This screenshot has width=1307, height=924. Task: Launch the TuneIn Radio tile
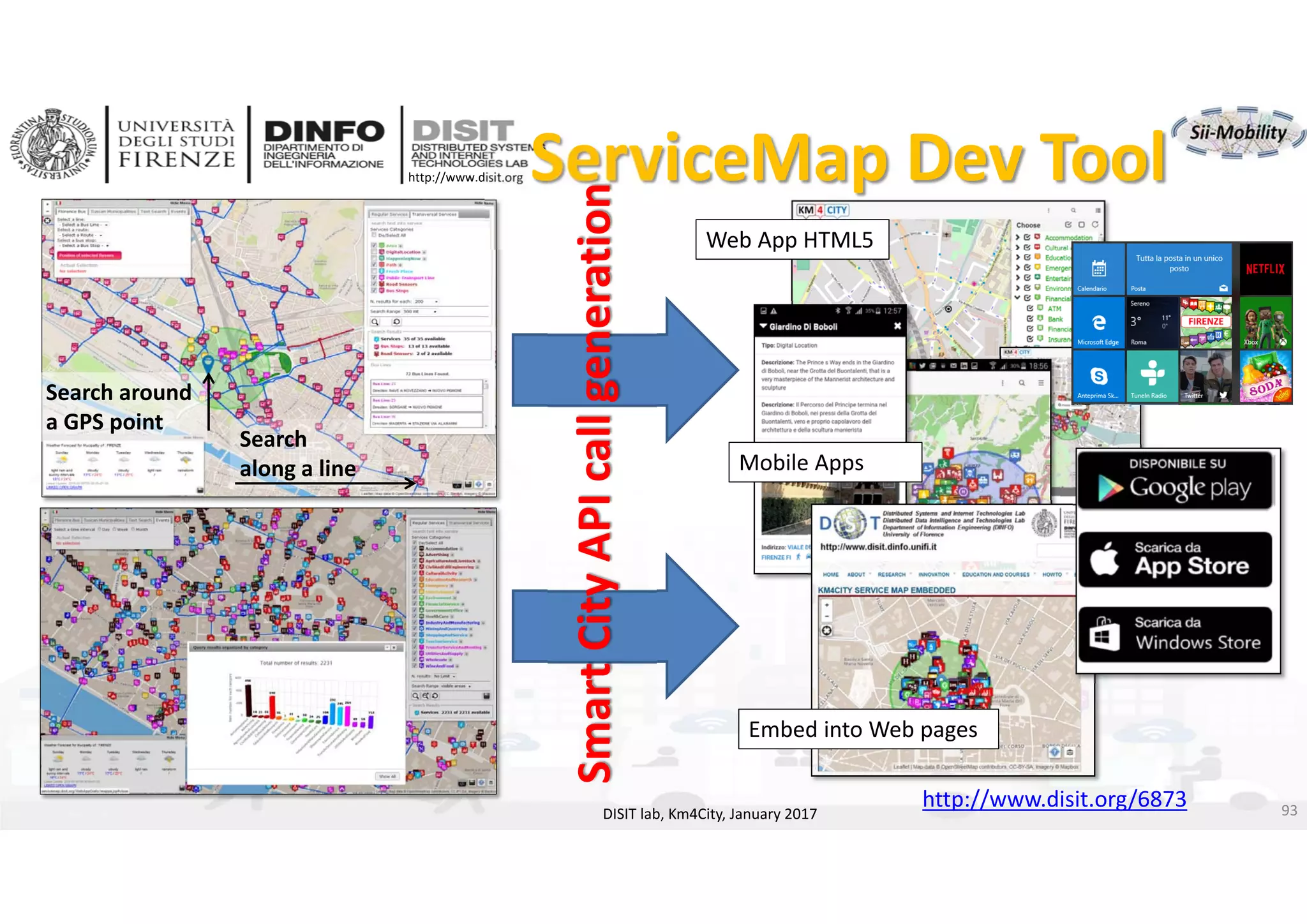pyautogui.click(x=1152, y=376)
